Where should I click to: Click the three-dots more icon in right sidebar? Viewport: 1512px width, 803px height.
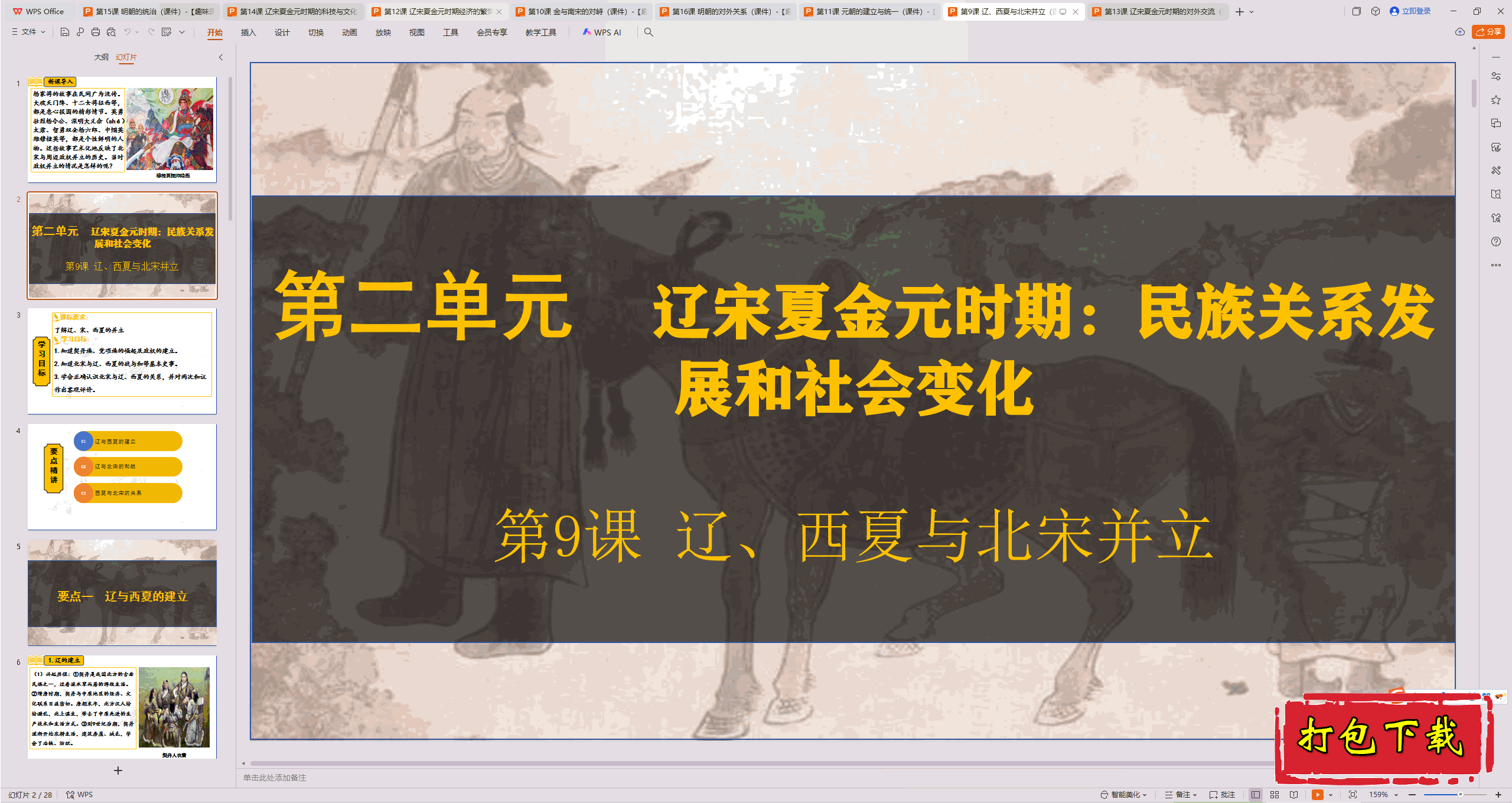coord(1496,265)
